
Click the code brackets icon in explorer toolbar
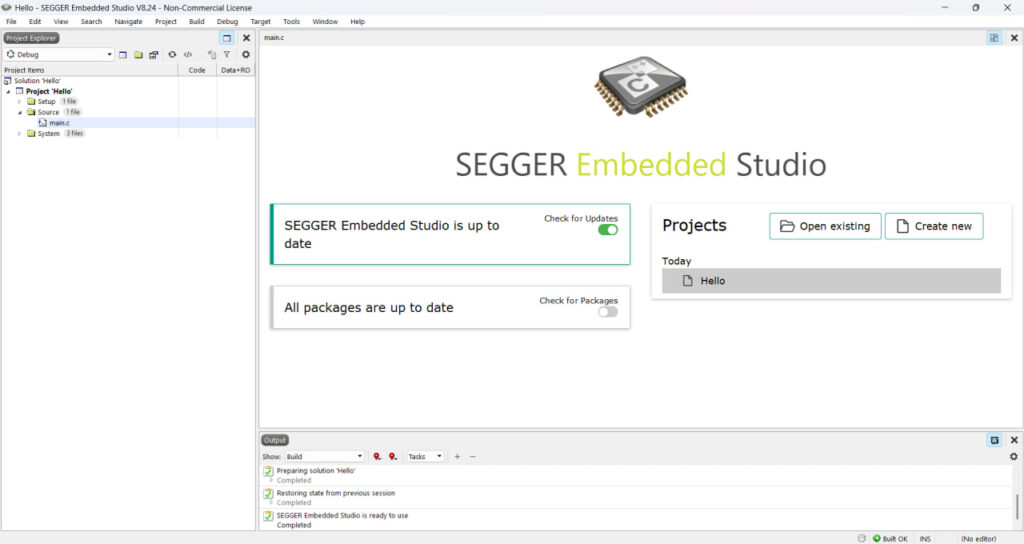point(188,55)
